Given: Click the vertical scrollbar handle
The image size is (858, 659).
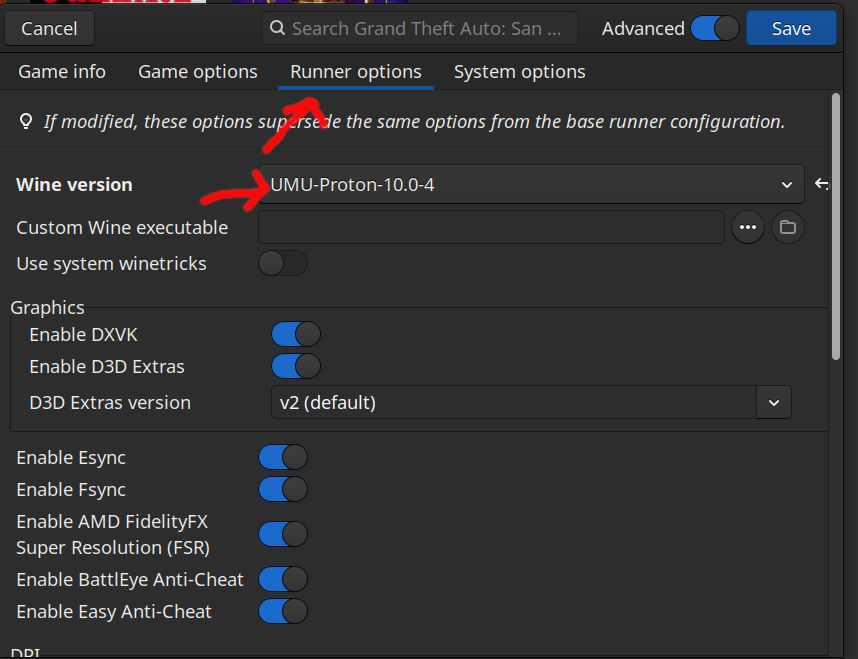Looking at the screenshot, I should coord(836,226).
